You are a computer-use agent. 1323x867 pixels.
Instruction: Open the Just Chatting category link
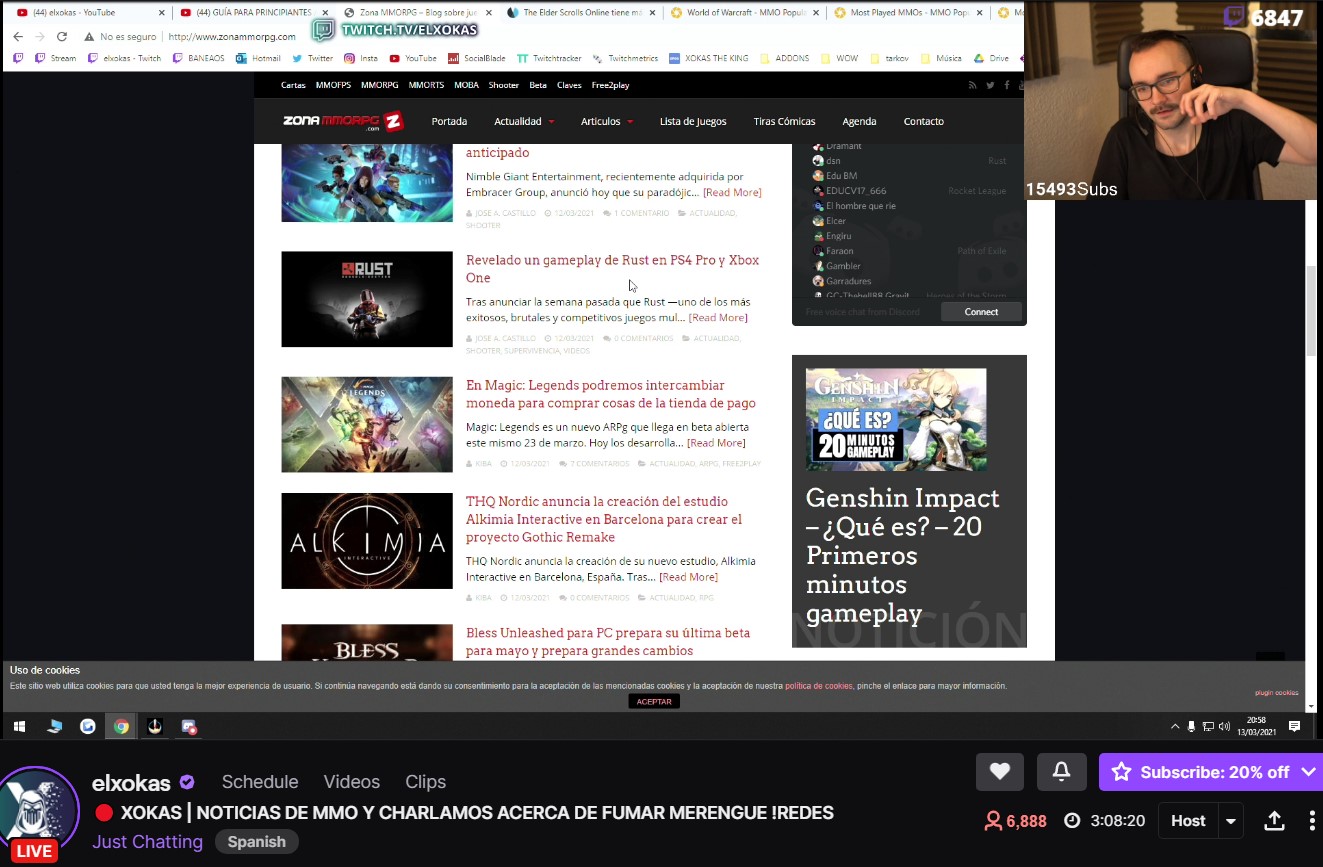[147, 842]
